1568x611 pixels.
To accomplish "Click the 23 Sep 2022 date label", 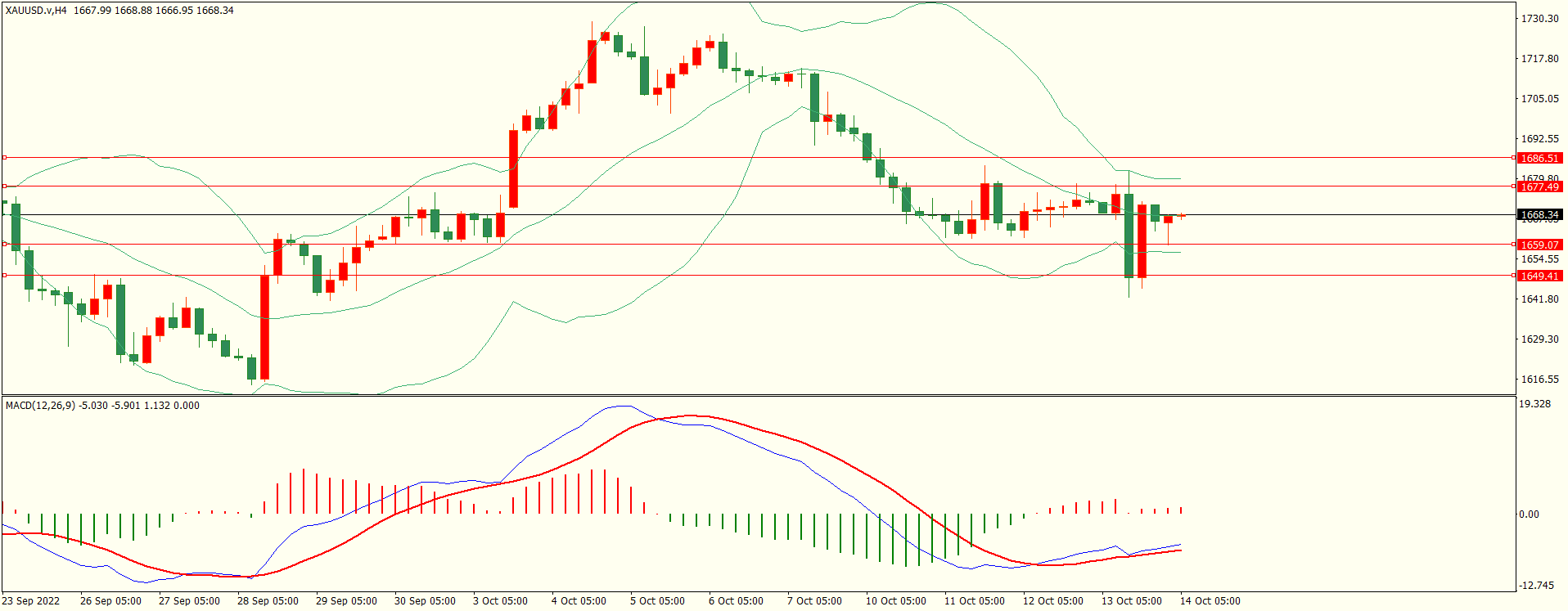I will coord(31,600).
